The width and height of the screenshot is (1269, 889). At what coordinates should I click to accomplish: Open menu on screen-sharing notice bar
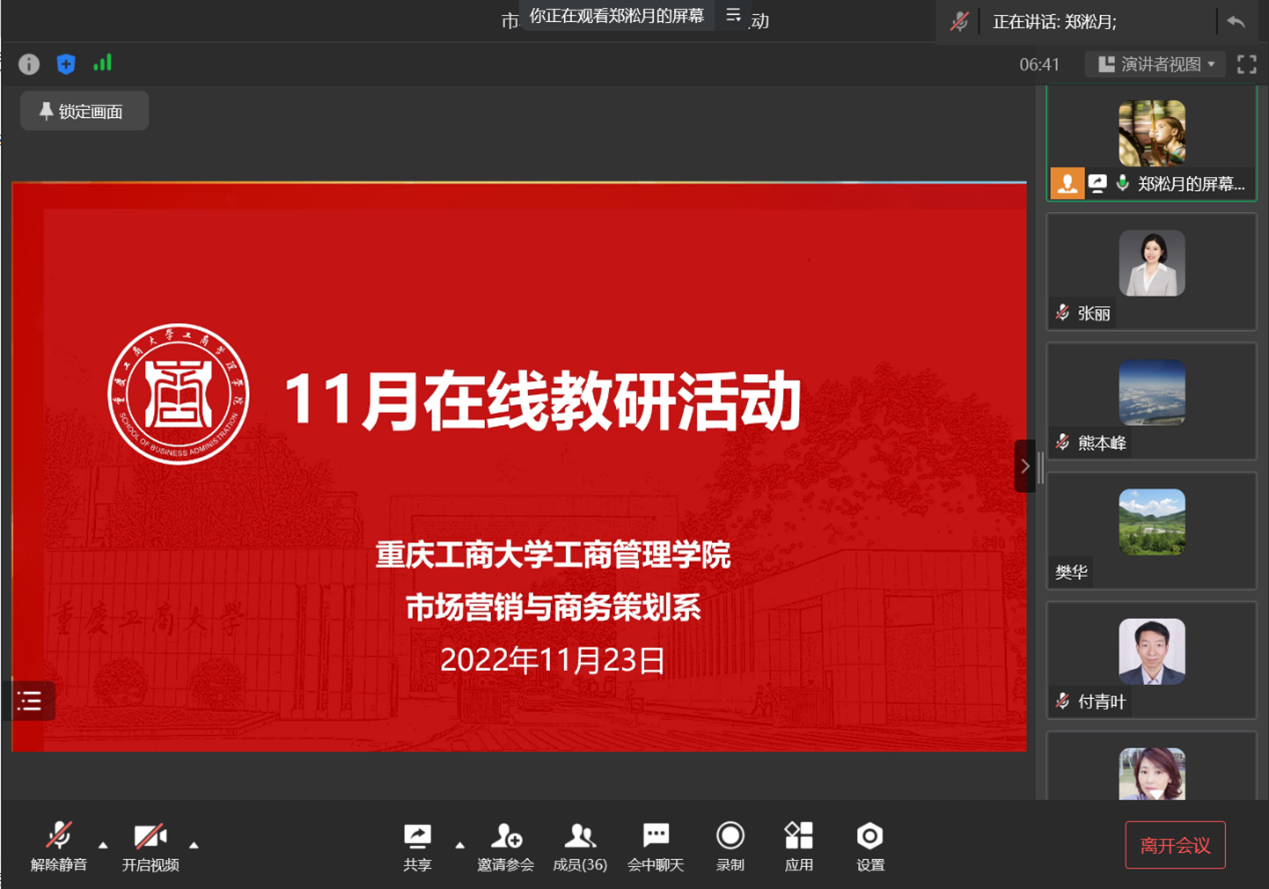[733, 16]
